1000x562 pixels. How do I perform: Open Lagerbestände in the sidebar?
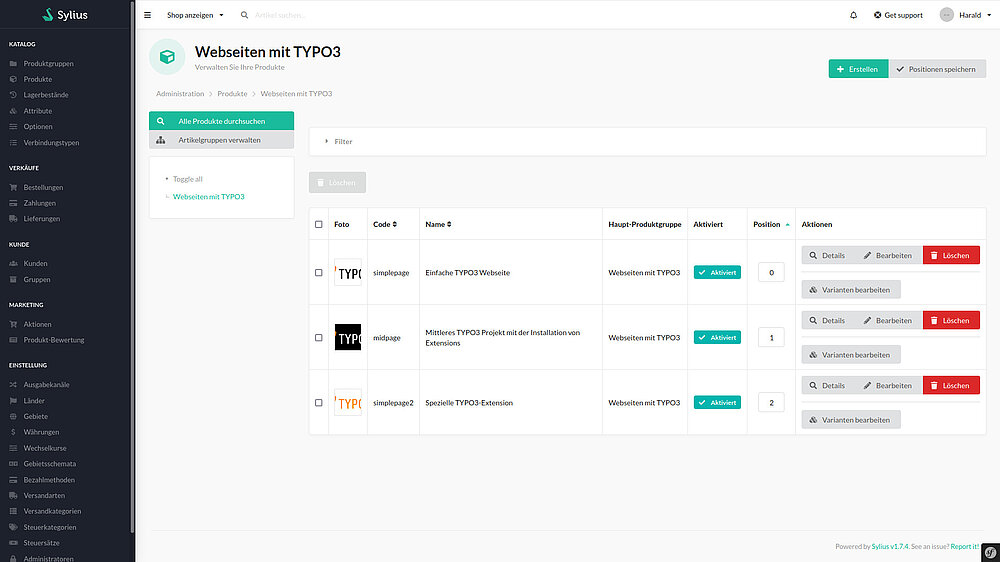[x=46, y=95]
